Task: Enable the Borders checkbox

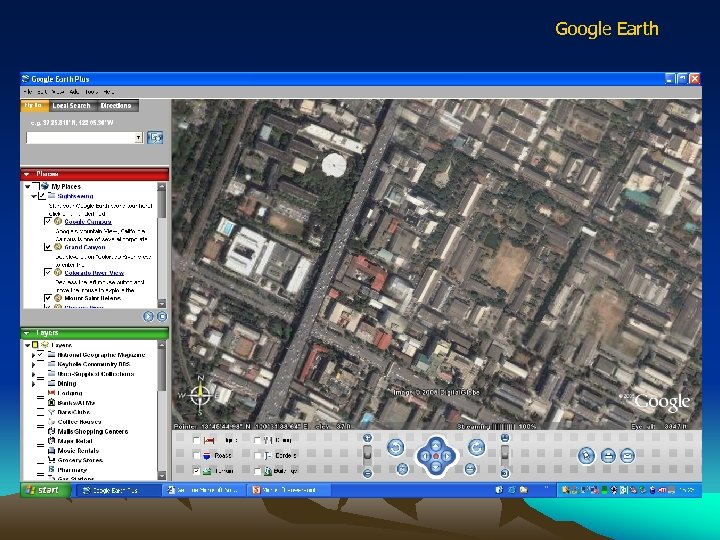Action: 258,456
